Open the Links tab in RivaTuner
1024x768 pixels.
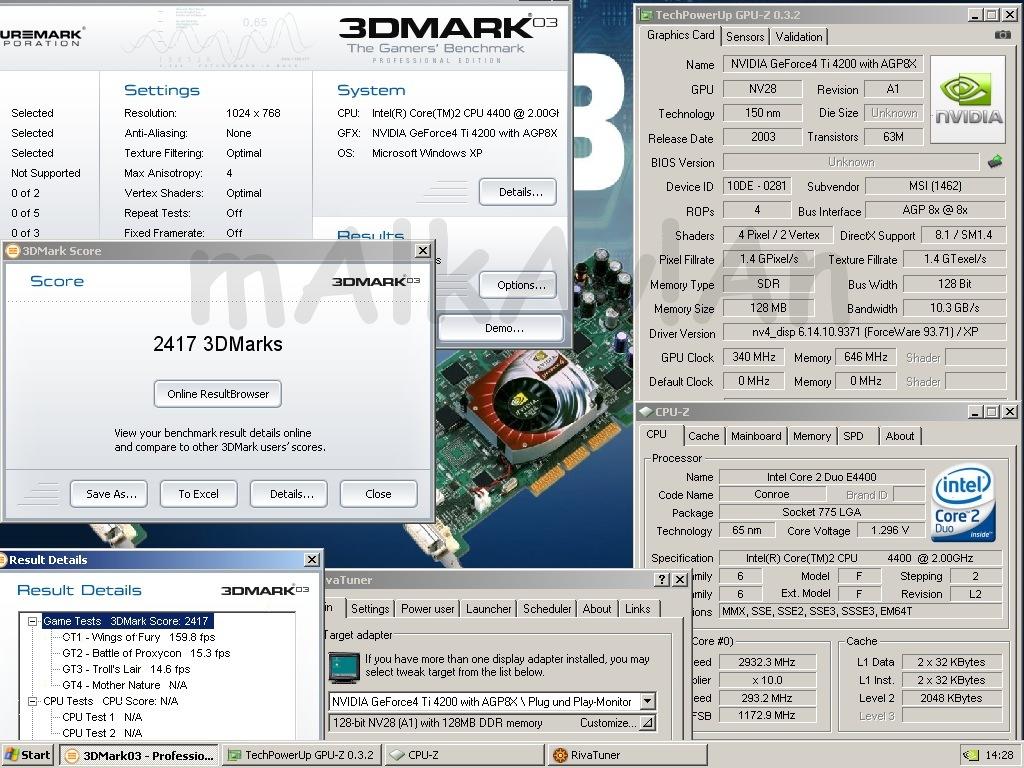[637, 609]
